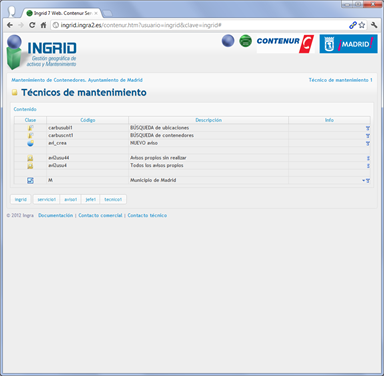Click the Técnico de mantenimiento 1 link
The image size is (384, 376).
coord(340,80)
